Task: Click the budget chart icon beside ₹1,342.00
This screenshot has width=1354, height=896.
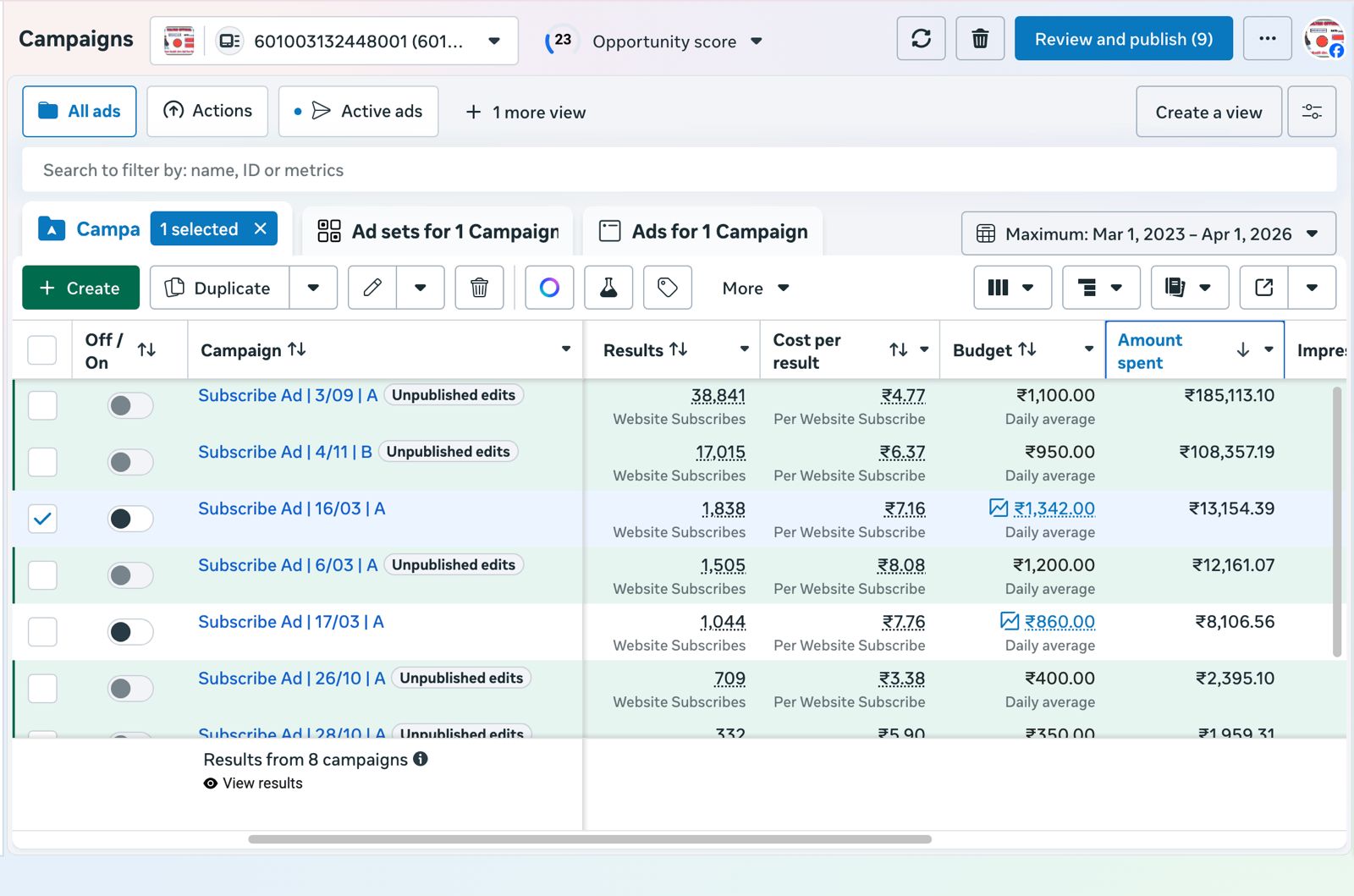Action: tap(999, 508)
